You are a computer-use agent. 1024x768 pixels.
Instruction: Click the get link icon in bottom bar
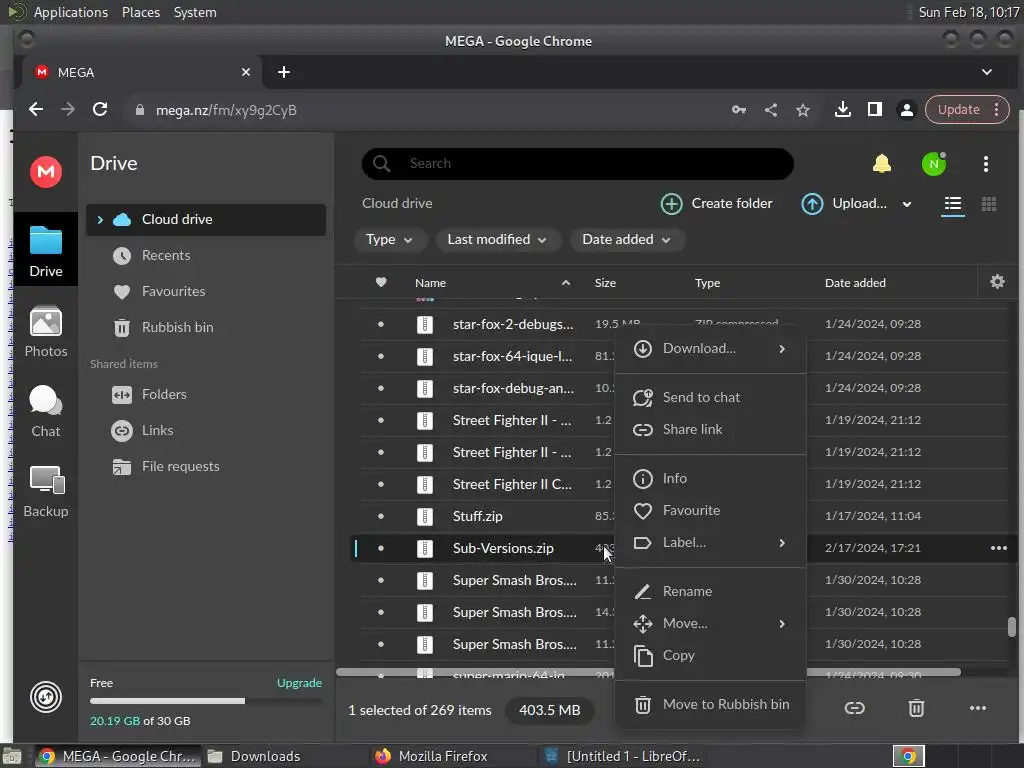click(x=854, y=708)
